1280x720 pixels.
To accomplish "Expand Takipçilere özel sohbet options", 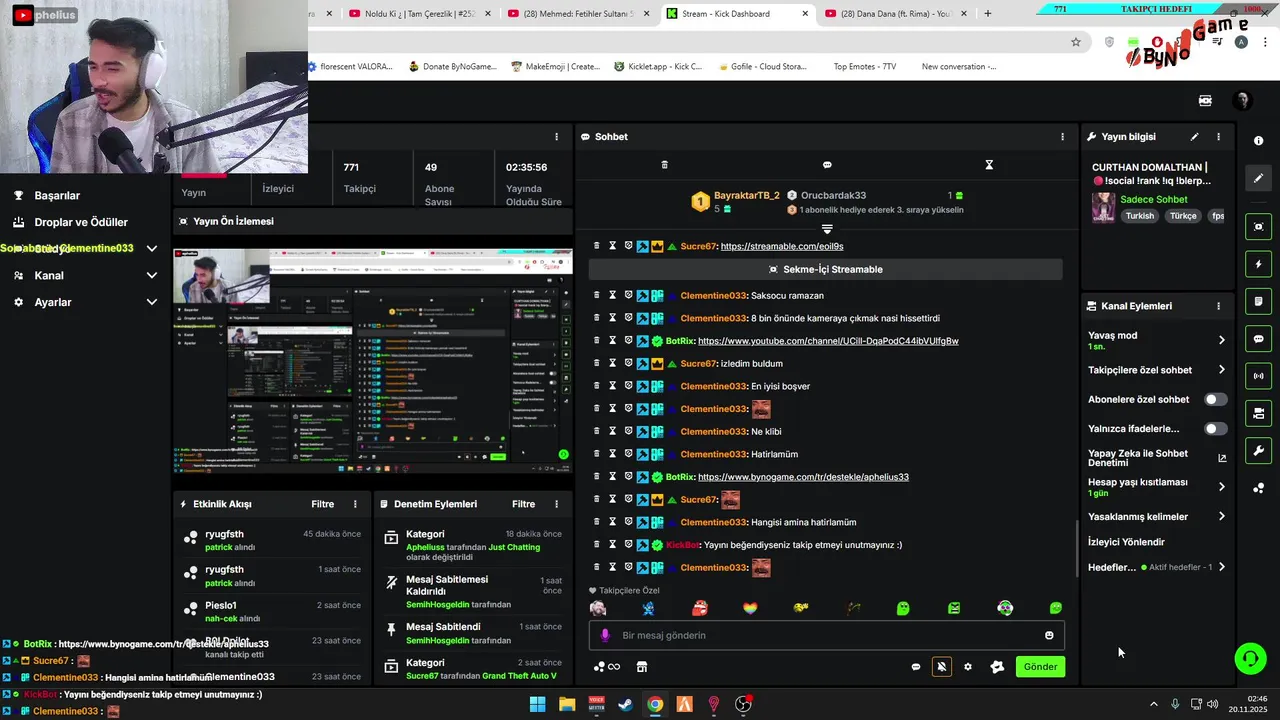I will [1221, 370].
